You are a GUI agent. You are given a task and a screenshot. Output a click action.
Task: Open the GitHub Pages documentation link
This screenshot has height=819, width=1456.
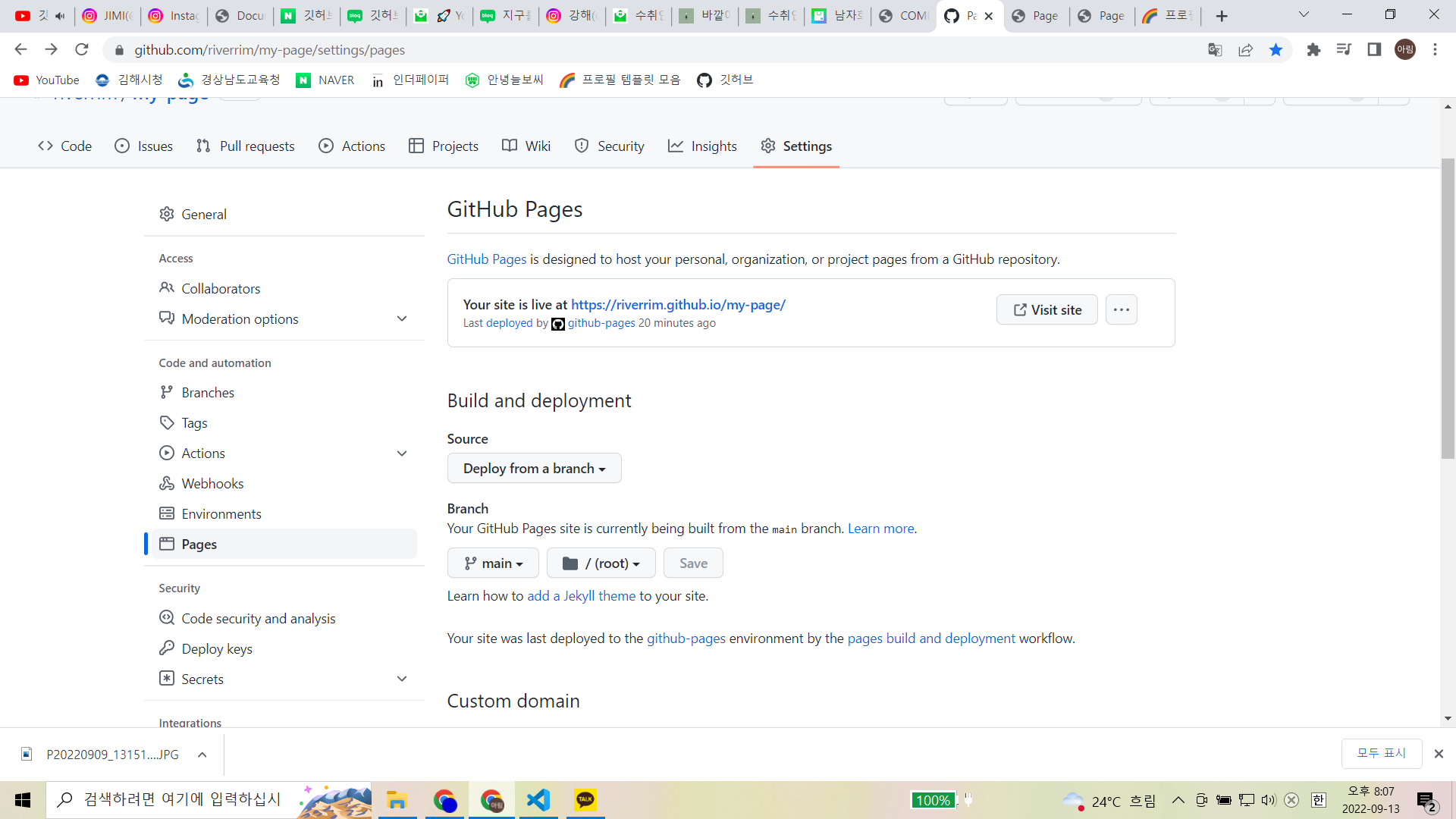pyautogui.click(x=487, y=259)
